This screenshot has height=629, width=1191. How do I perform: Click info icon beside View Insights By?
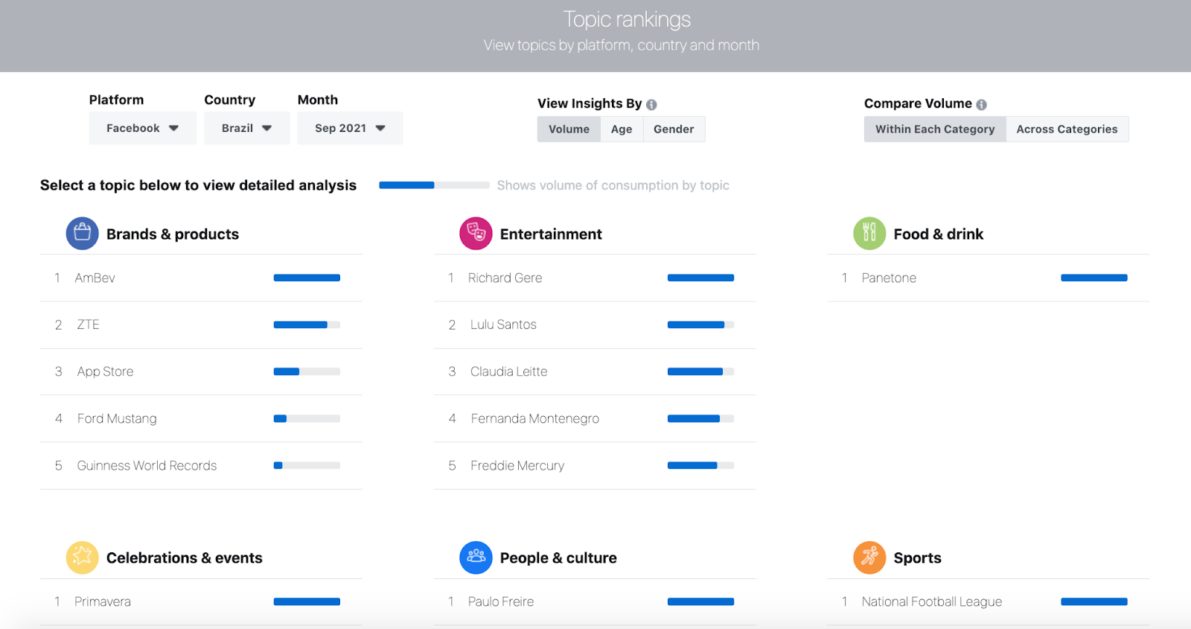point(652,104)
